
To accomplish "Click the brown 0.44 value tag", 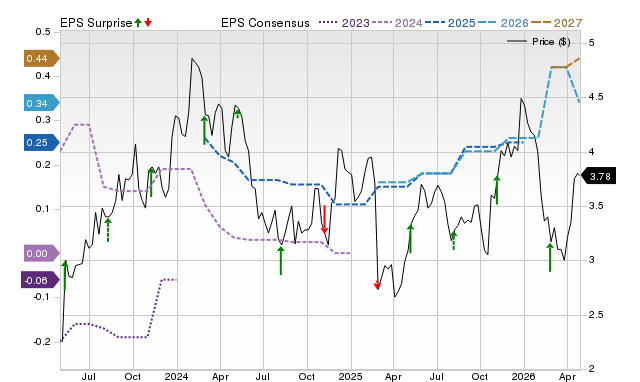I will [x=42, y=58].
